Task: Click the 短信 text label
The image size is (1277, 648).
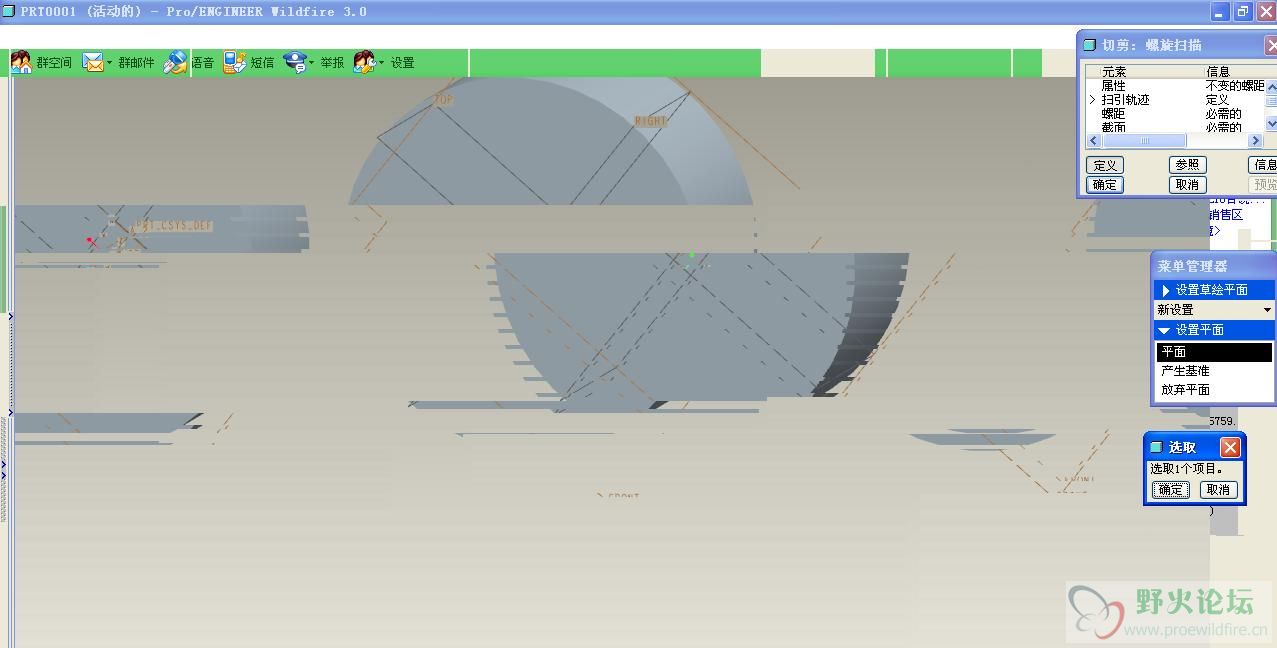Action: point(262,63)
